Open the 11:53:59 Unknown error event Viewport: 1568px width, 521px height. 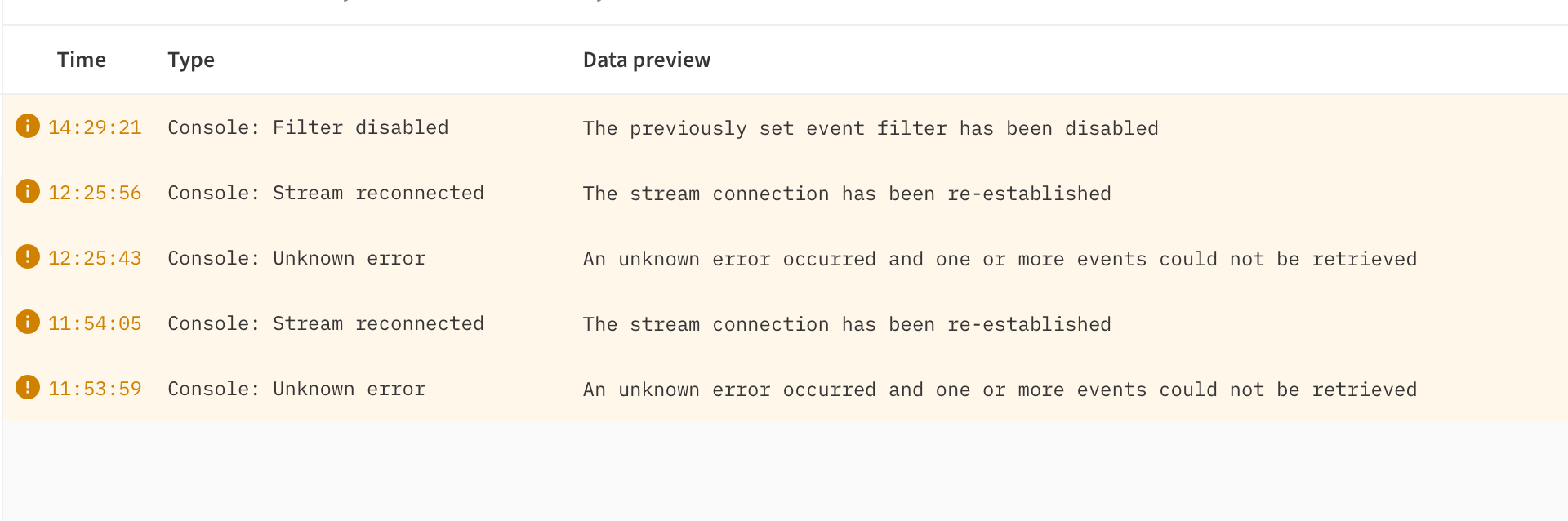click(785, 389)
